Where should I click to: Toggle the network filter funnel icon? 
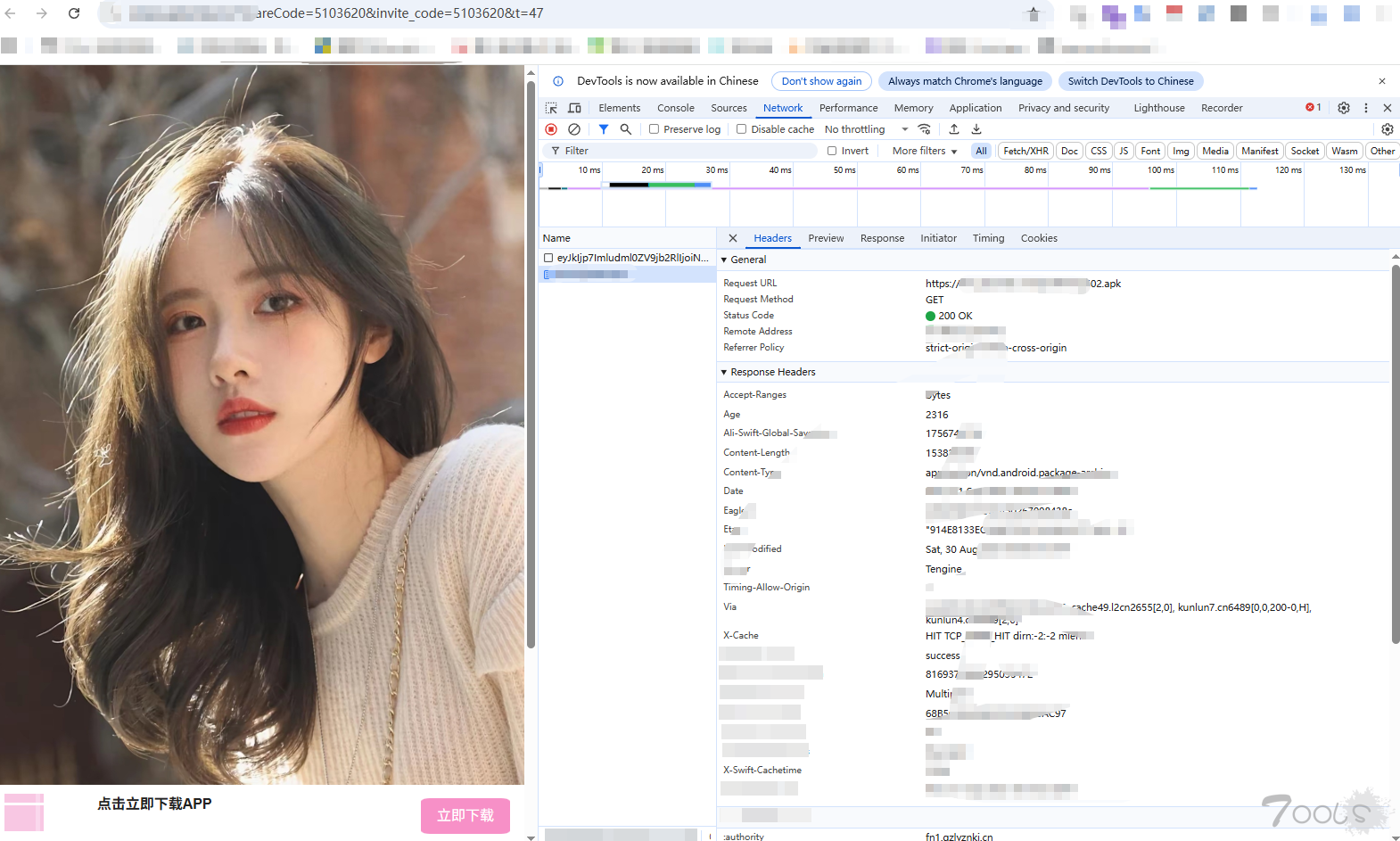pos(604,129)
